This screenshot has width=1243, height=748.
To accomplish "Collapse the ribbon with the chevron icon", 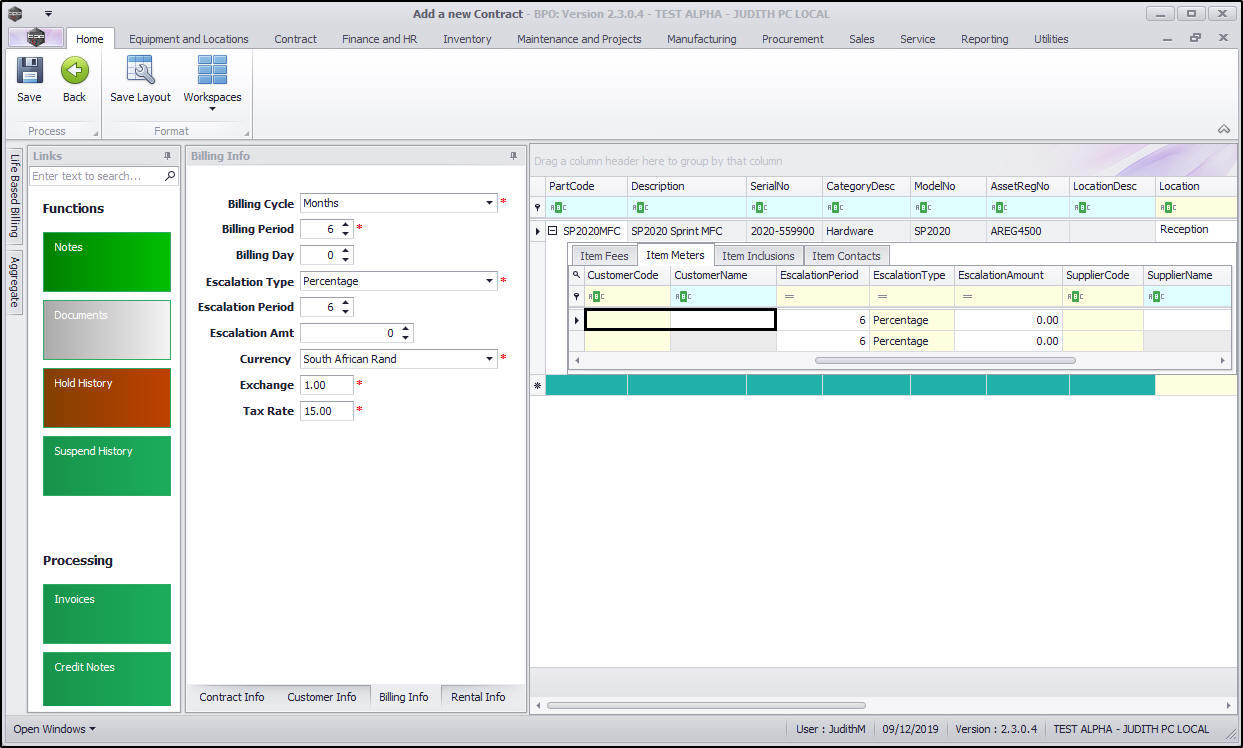I will click(x=1223, y=130).
